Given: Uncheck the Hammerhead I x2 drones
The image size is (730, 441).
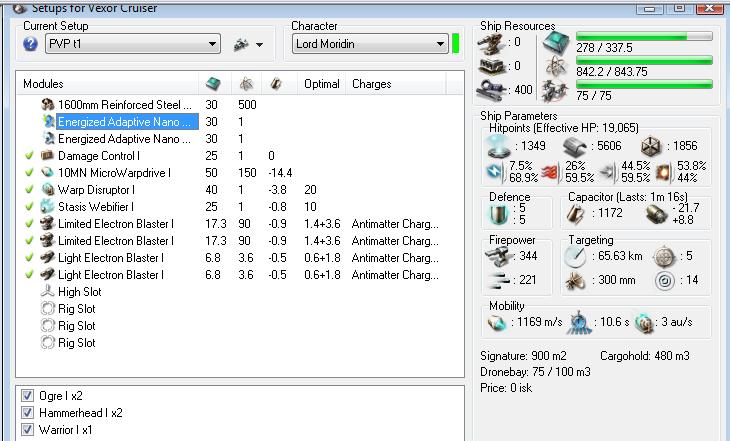Looking at the screenshot, I should pos(27,412).
